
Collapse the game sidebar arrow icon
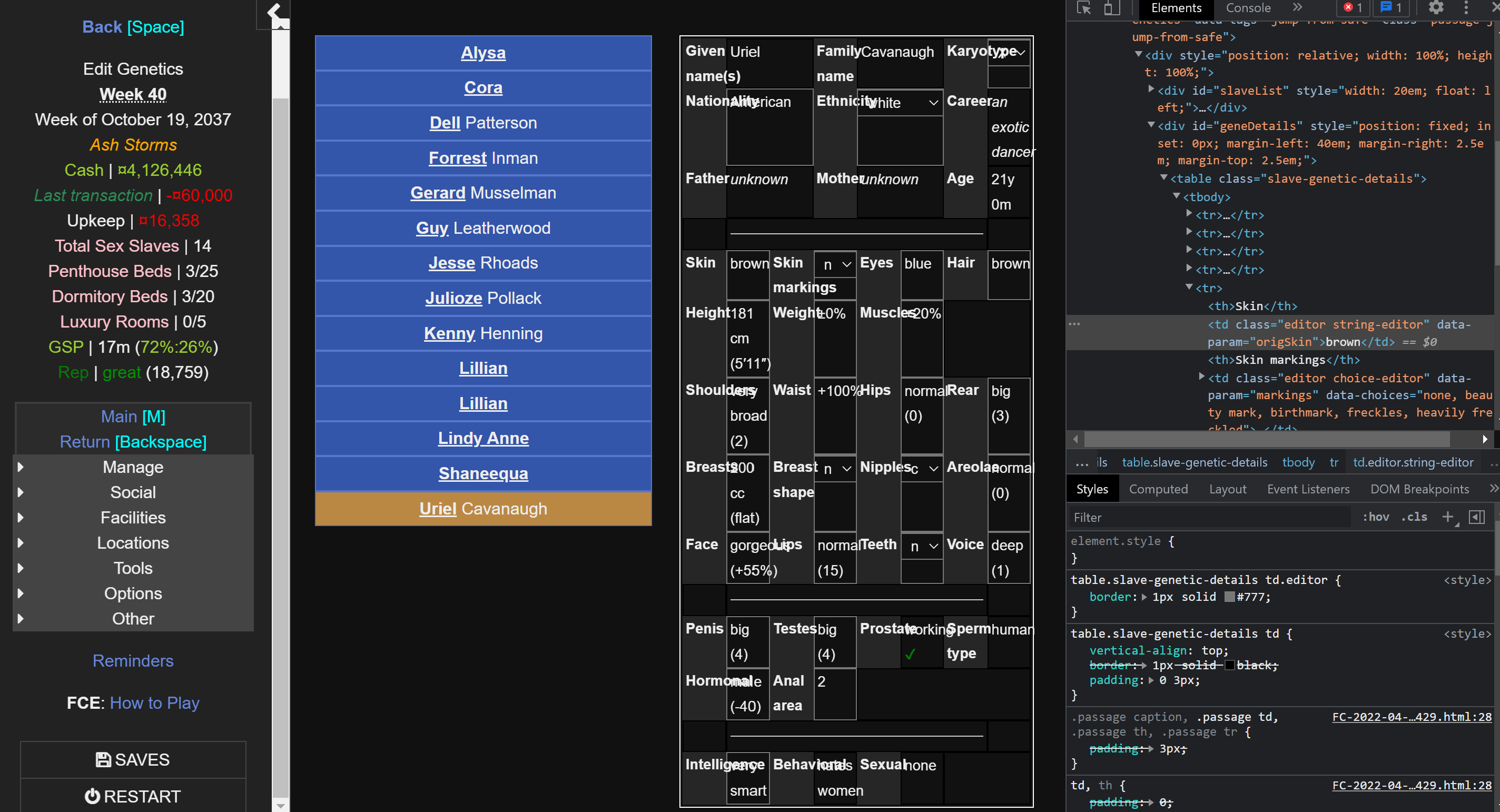(274, 12)
